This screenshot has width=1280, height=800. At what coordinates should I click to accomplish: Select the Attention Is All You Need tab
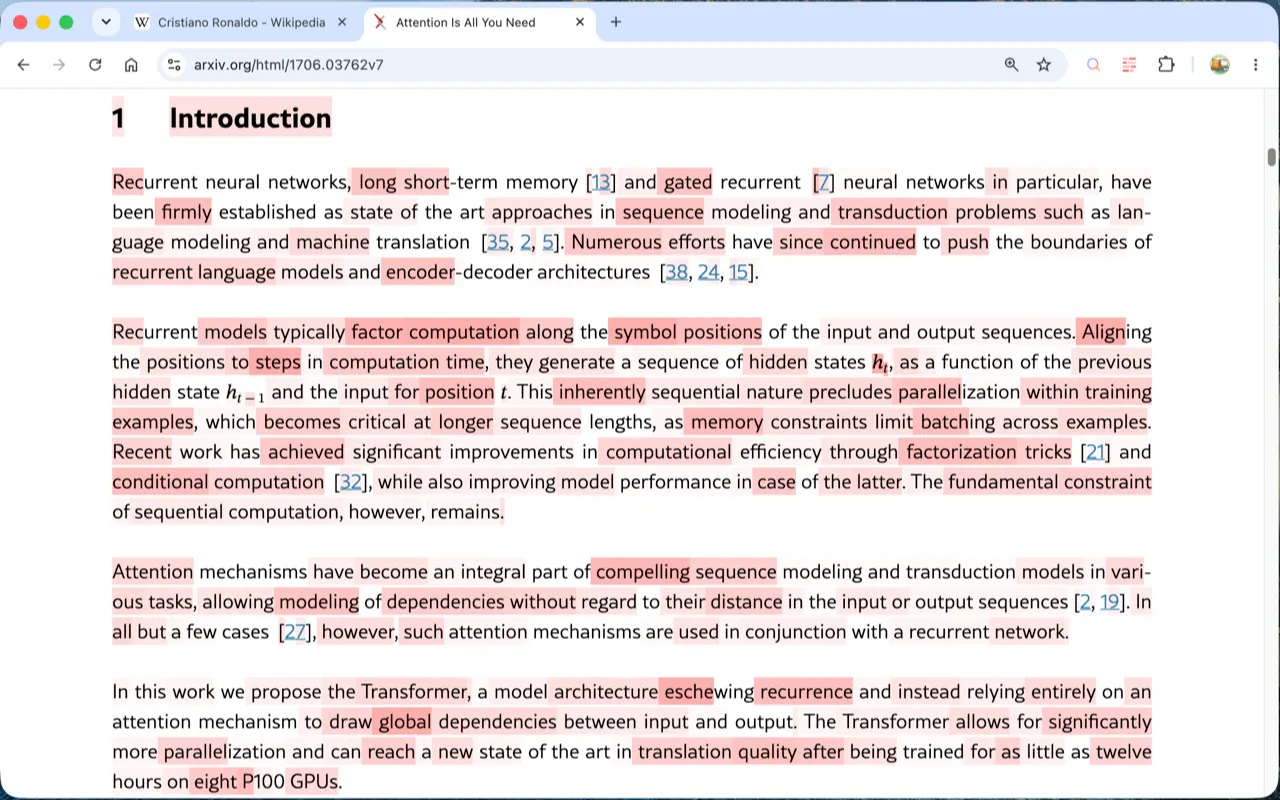(x=480, y=22)
